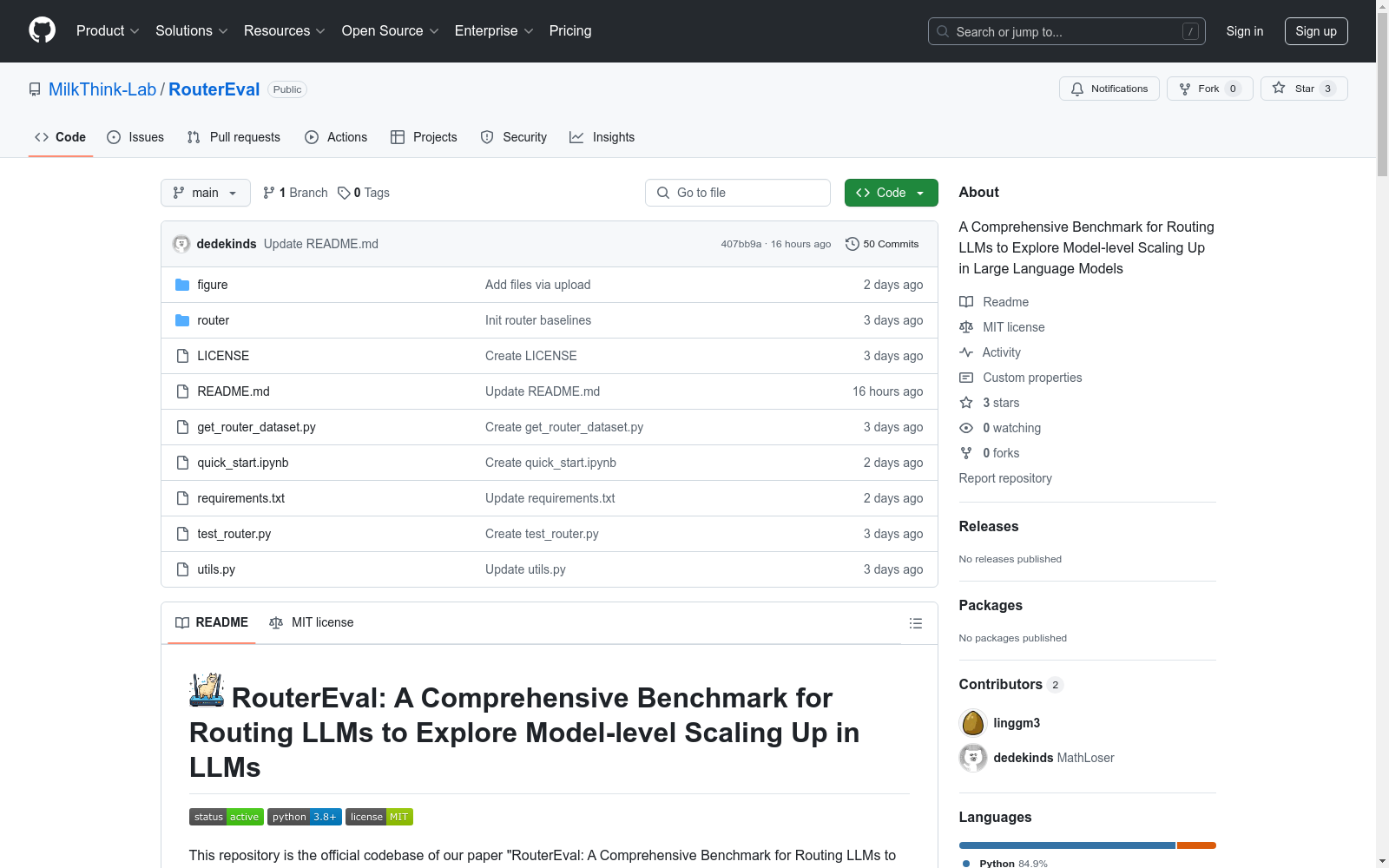This screenshot has width=1389, height=868.
Task: Open the green Code dropdown button
Action: 892,193
